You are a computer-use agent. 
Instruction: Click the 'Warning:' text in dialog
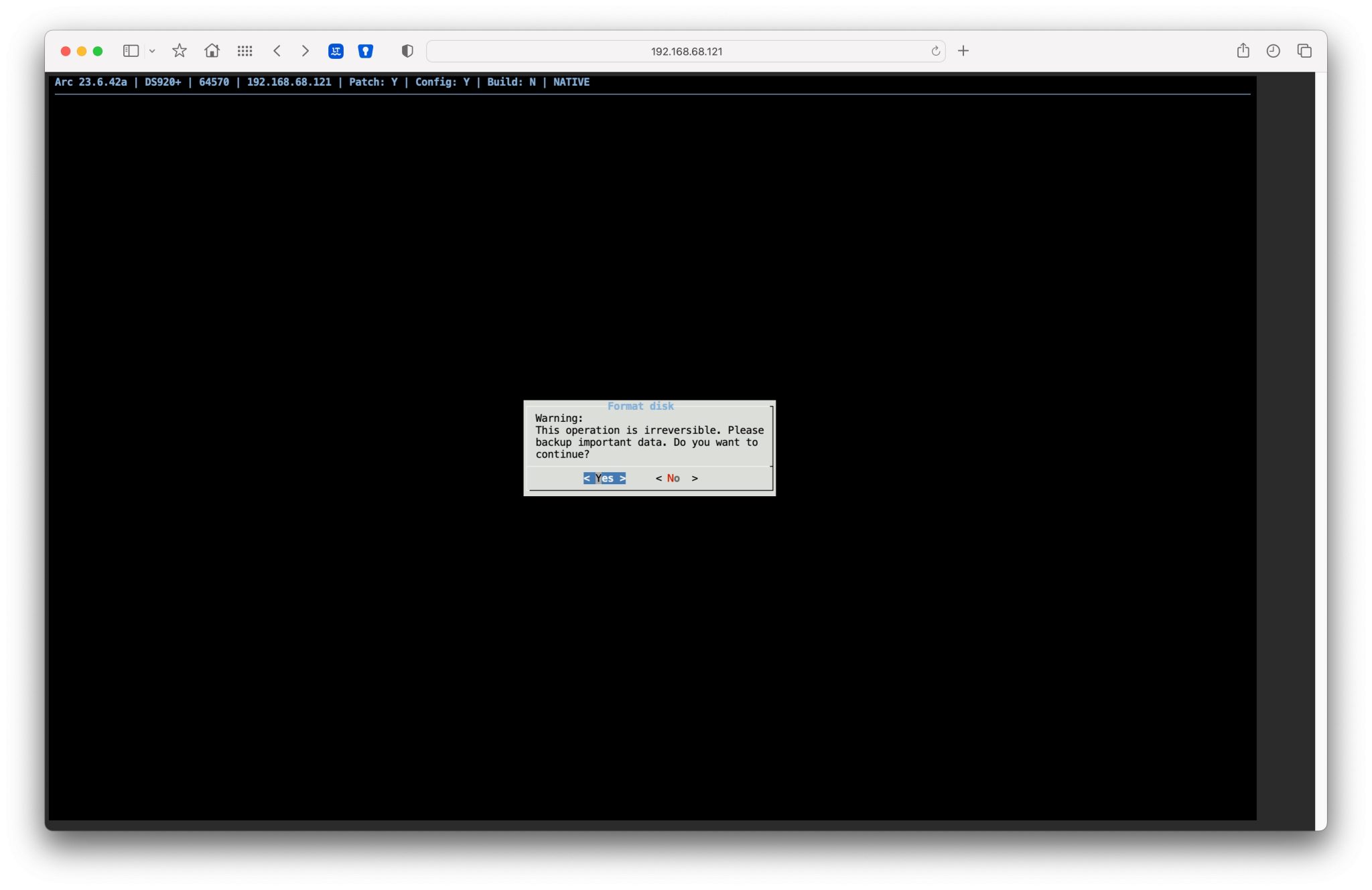559,418
